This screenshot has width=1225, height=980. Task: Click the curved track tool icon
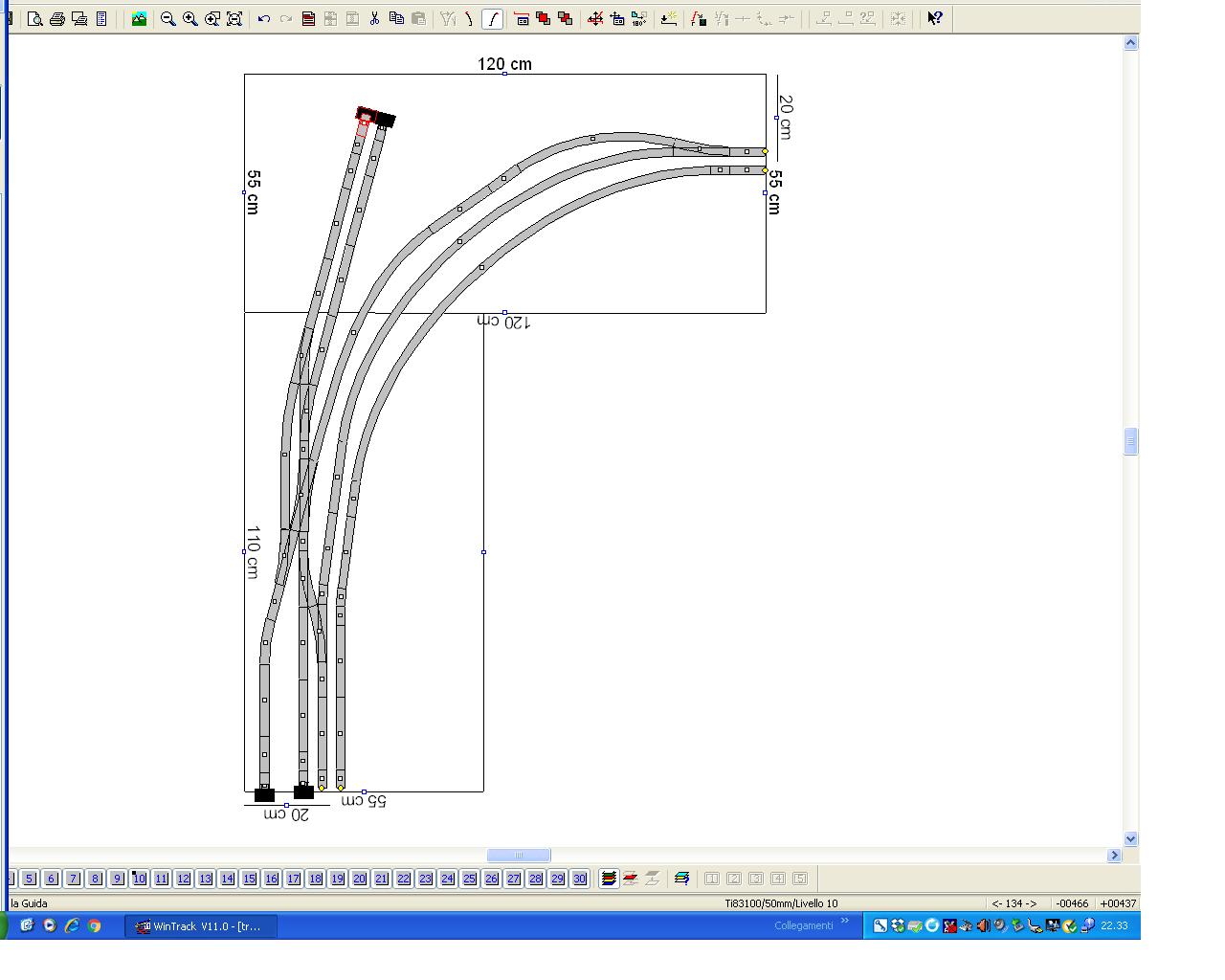tap(469, 18)
